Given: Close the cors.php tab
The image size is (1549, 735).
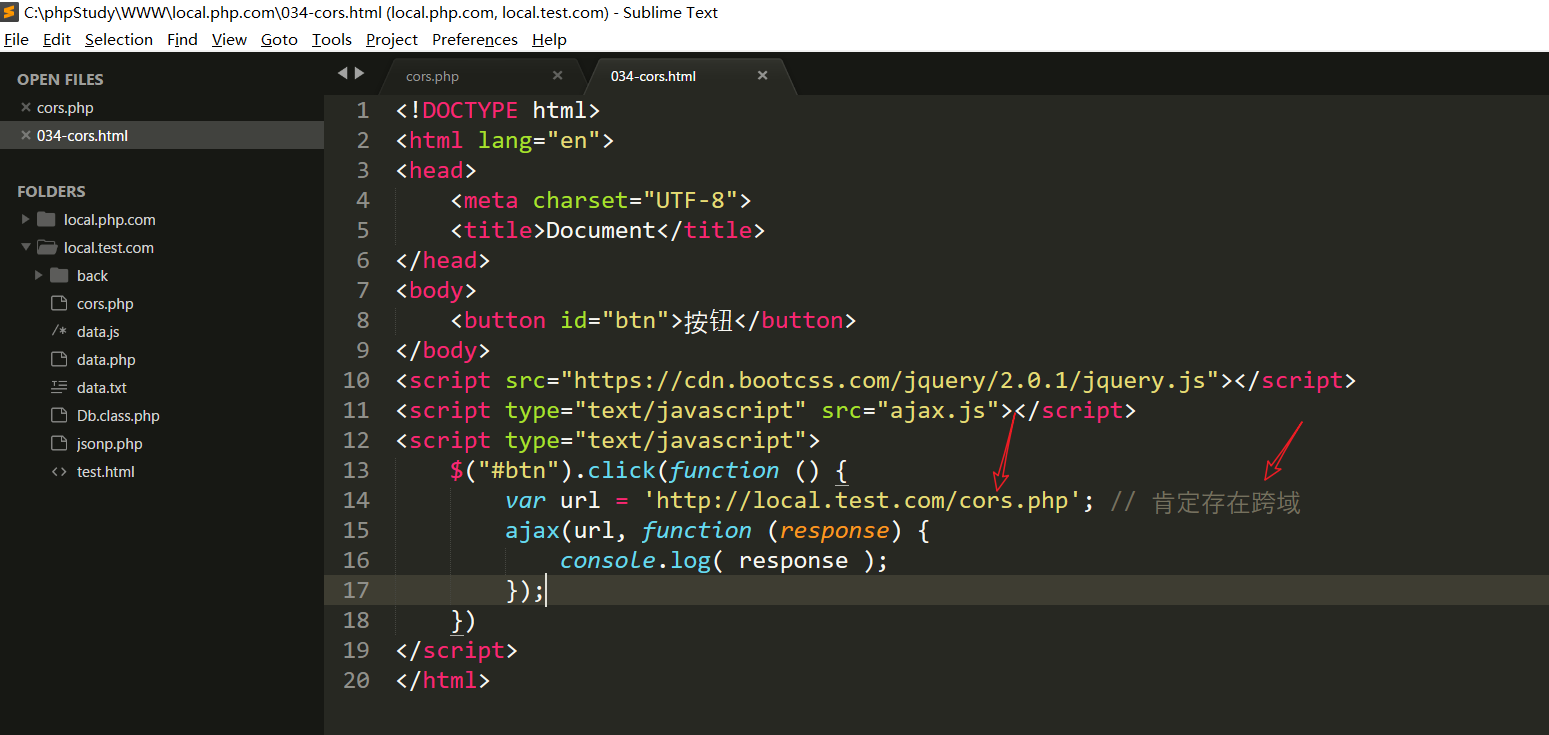Looking at the screenshot, I should coord(558,76).
